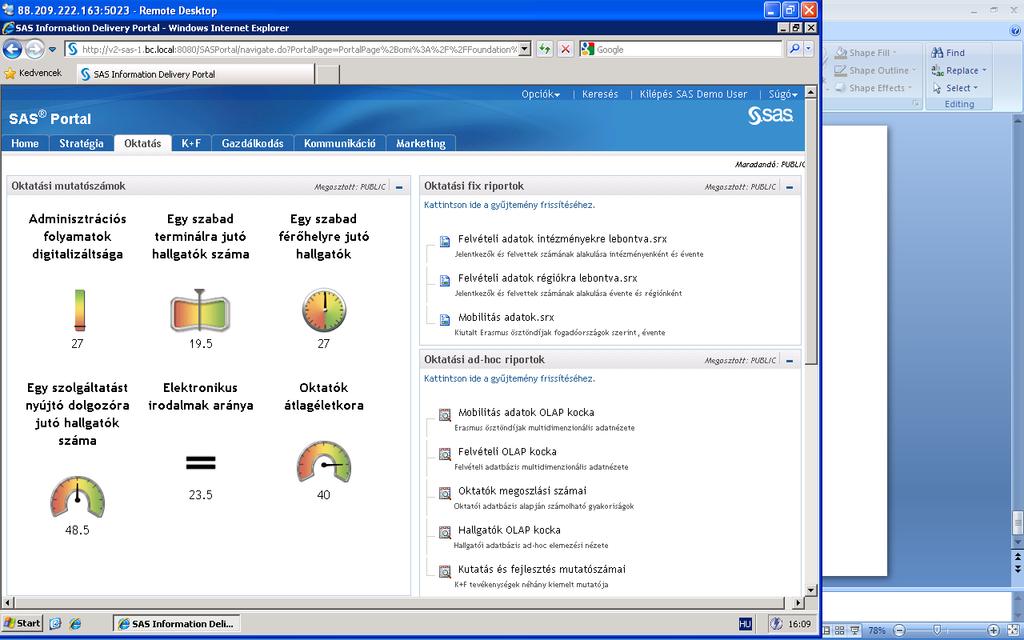Image resolution: width=1024 pixels, height=640 pixels.
Task: Click the Egy szabad férőhelyre clock gauge
Action: 324,310
